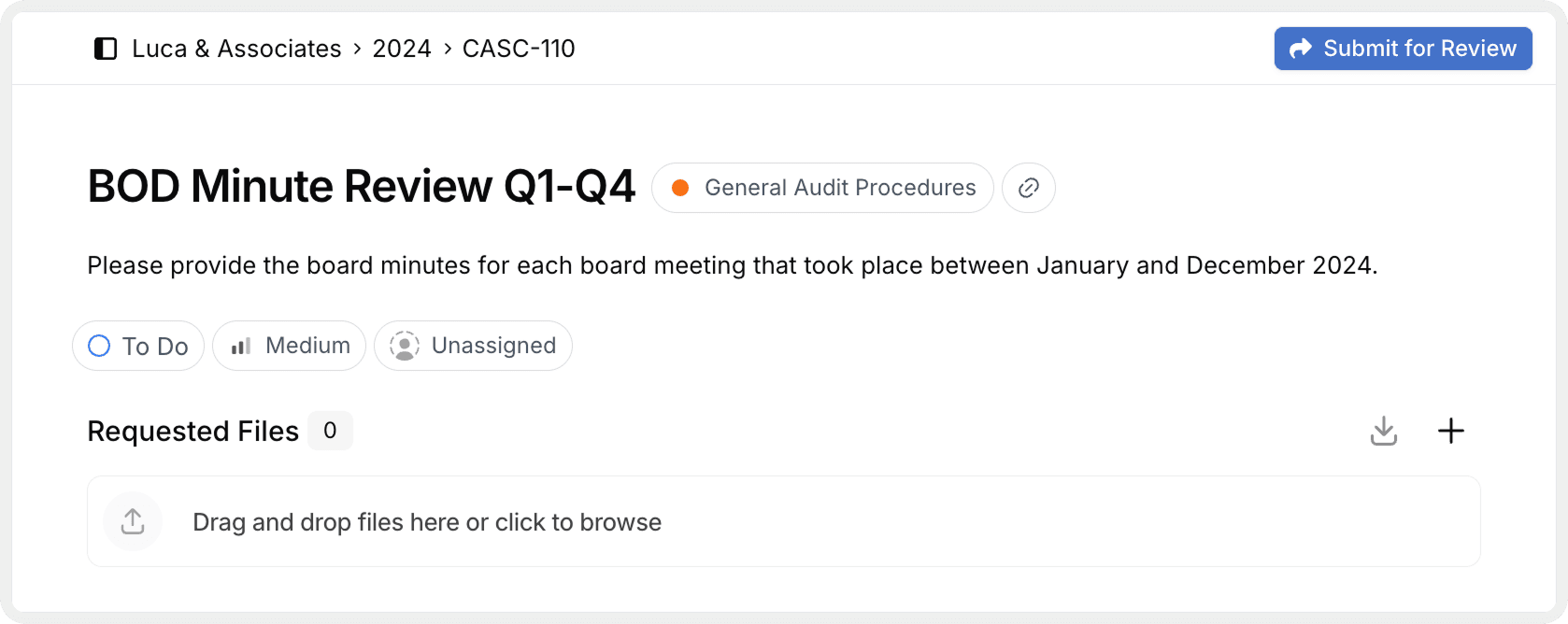Click the avatar icon in the Unassigned chip

[404, 346]
